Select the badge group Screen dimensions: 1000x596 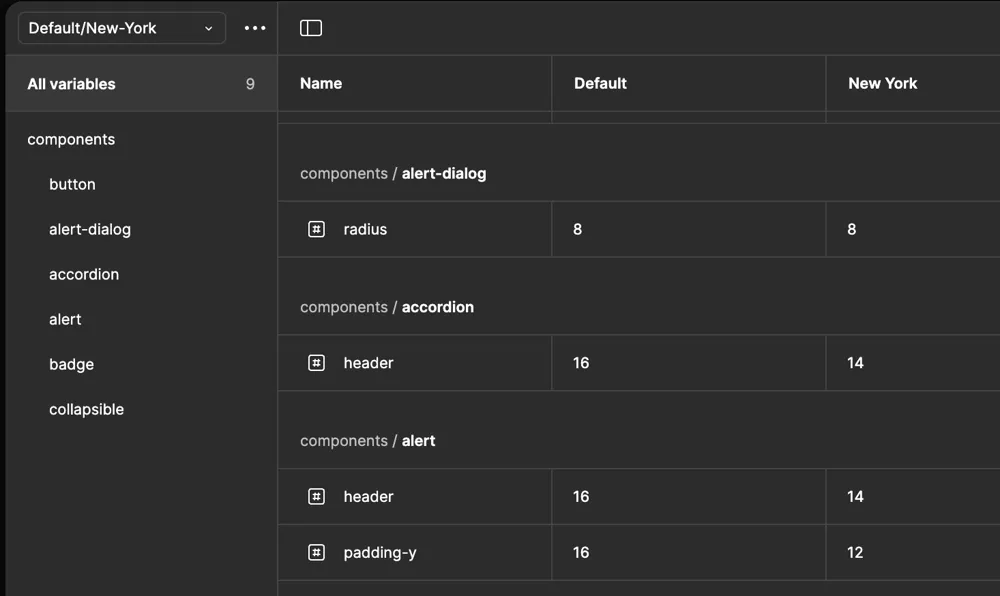[x=71, y=364]
